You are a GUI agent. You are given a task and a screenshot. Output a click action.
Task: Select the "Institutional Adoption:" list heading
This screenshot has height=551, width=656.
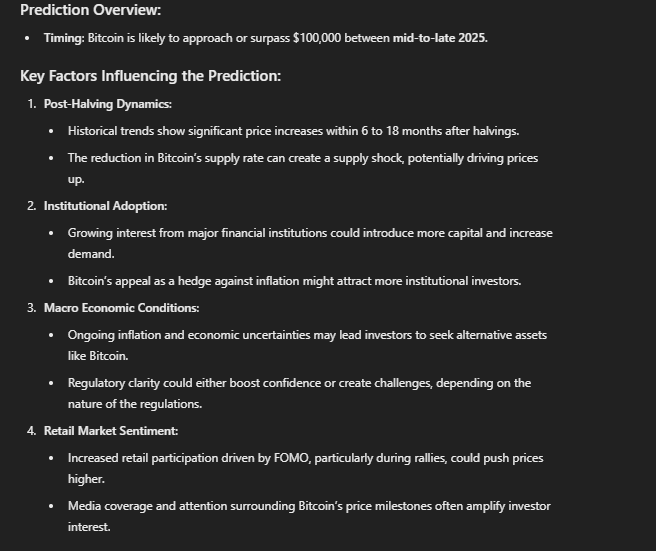(x=105, y=206)
